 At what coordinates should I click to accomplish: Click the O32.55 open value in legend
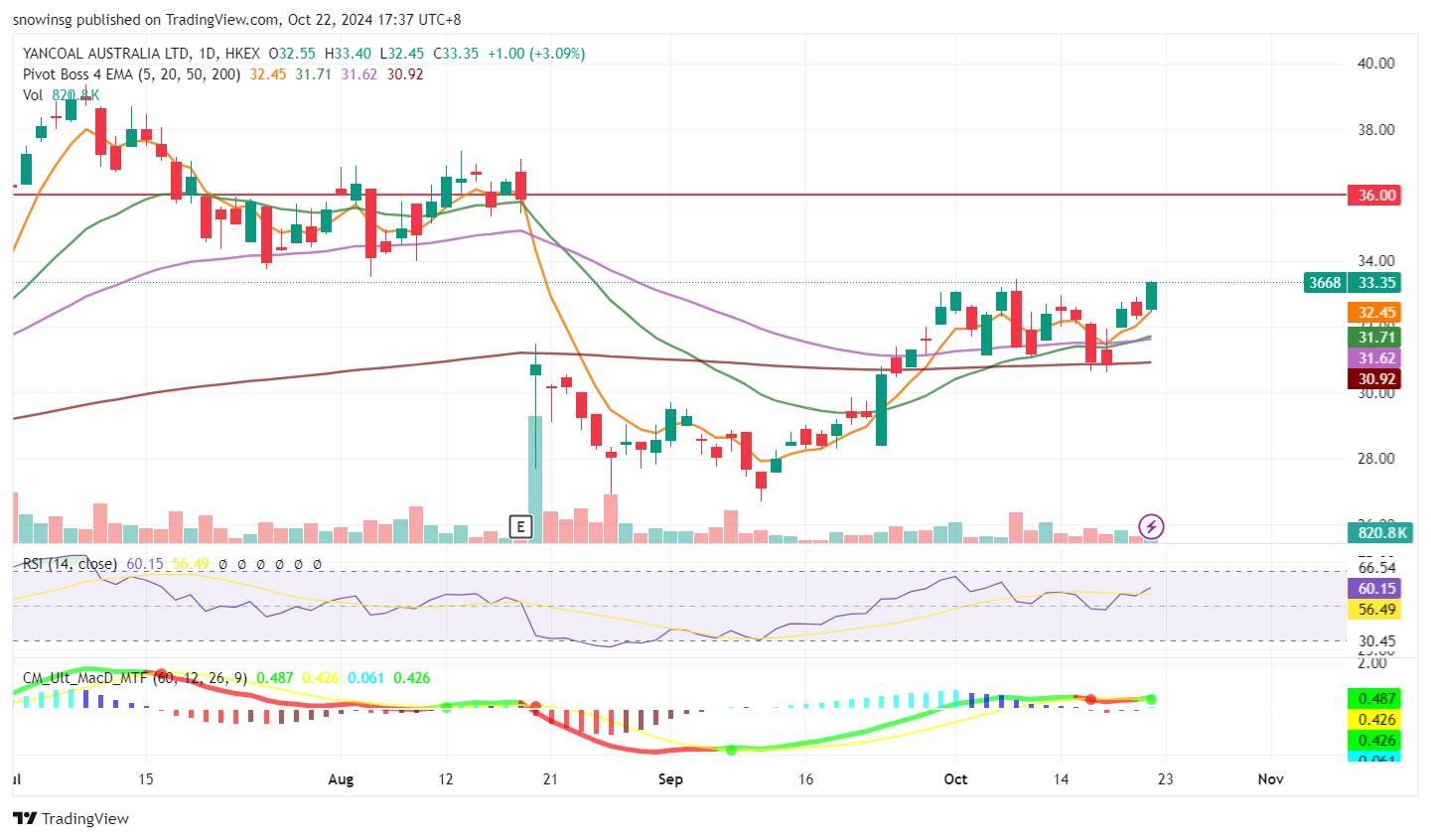292,54
